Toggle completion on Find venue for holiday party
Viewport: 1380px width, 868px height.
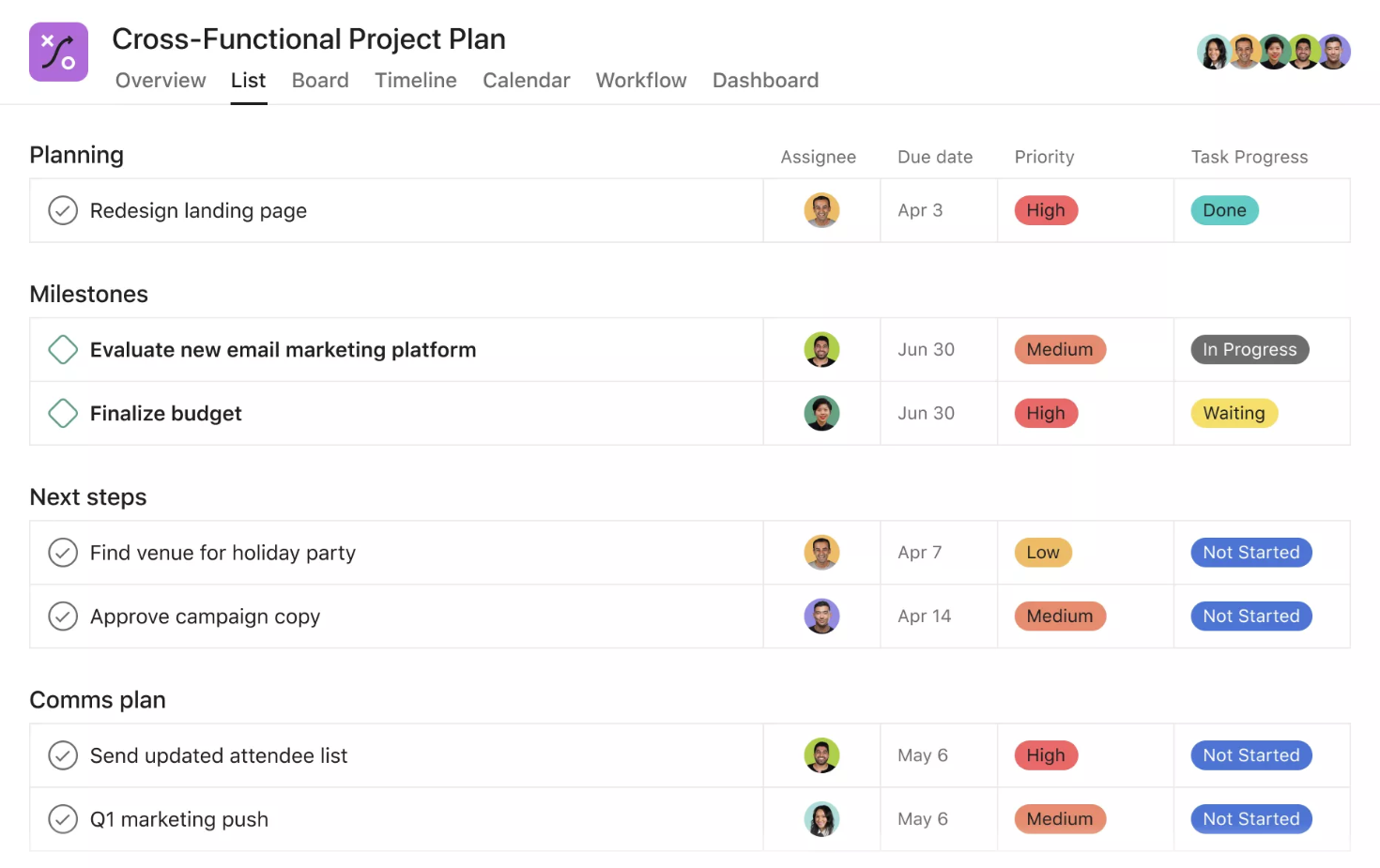click(62, 552)
